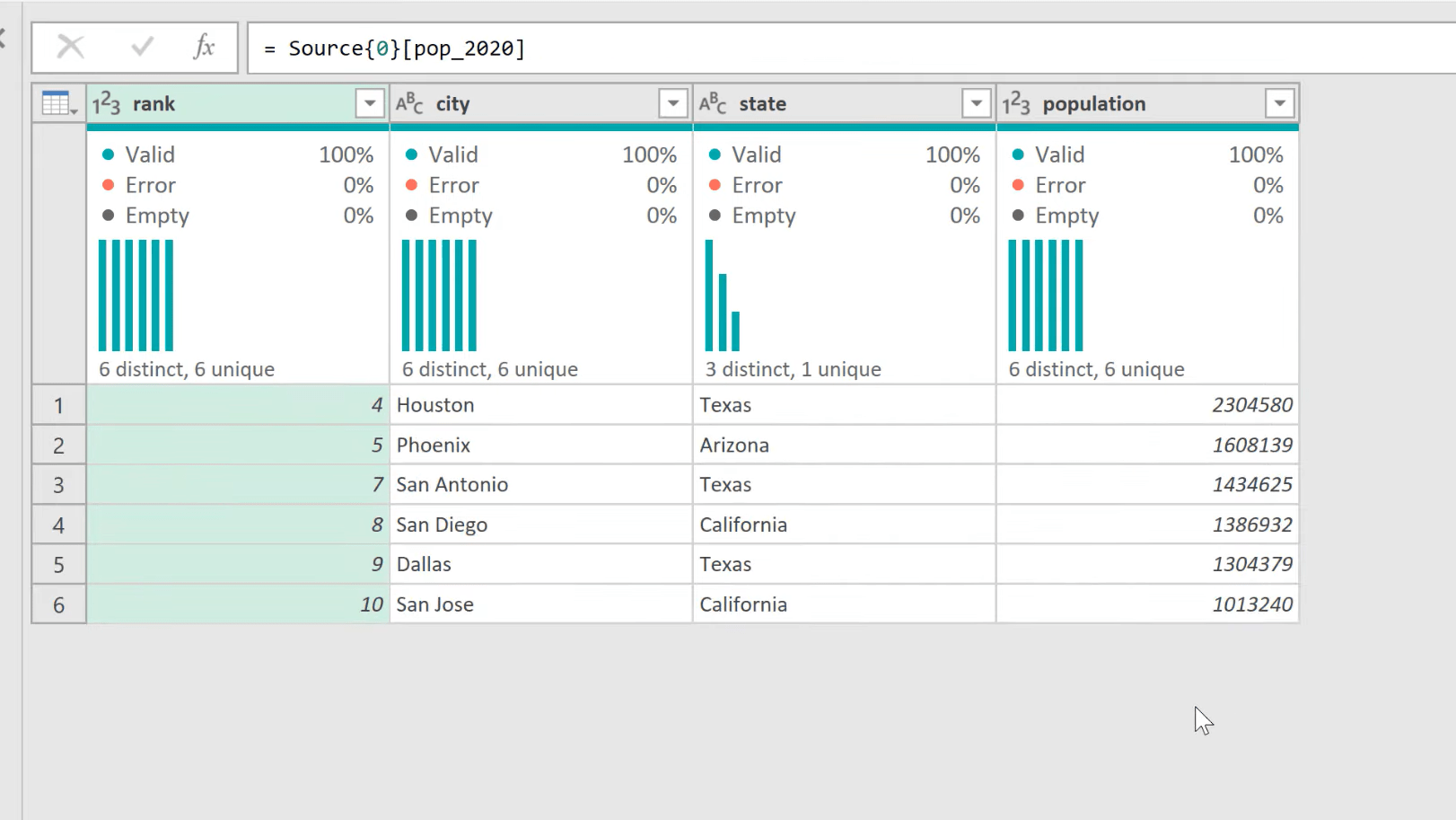
Task: Click the Arizona state cell
Action: (x=845, y=445)
